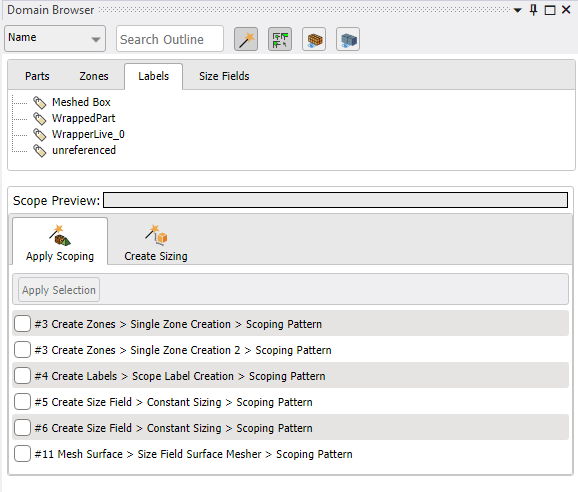
Task: Click the tag icon beside Meshed Box
Action: click(x=39, y=102)
